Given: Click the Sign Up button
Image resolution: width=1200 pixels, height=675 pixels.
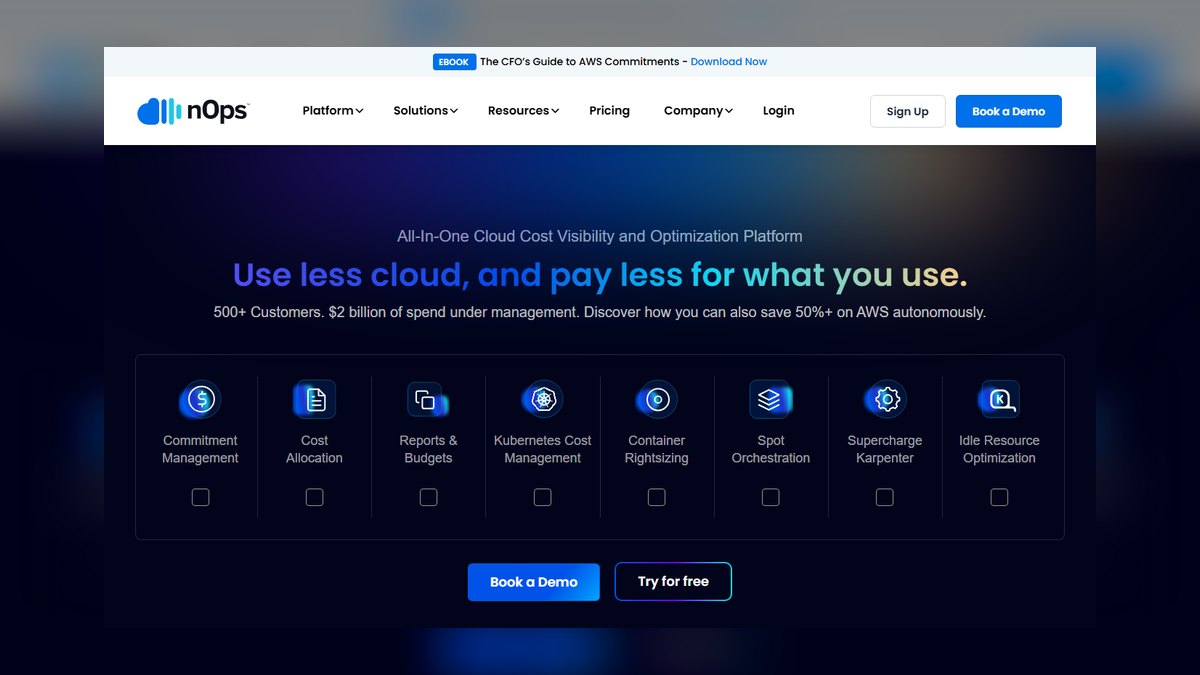Looking at the screenshot, I should click(908, 111).
